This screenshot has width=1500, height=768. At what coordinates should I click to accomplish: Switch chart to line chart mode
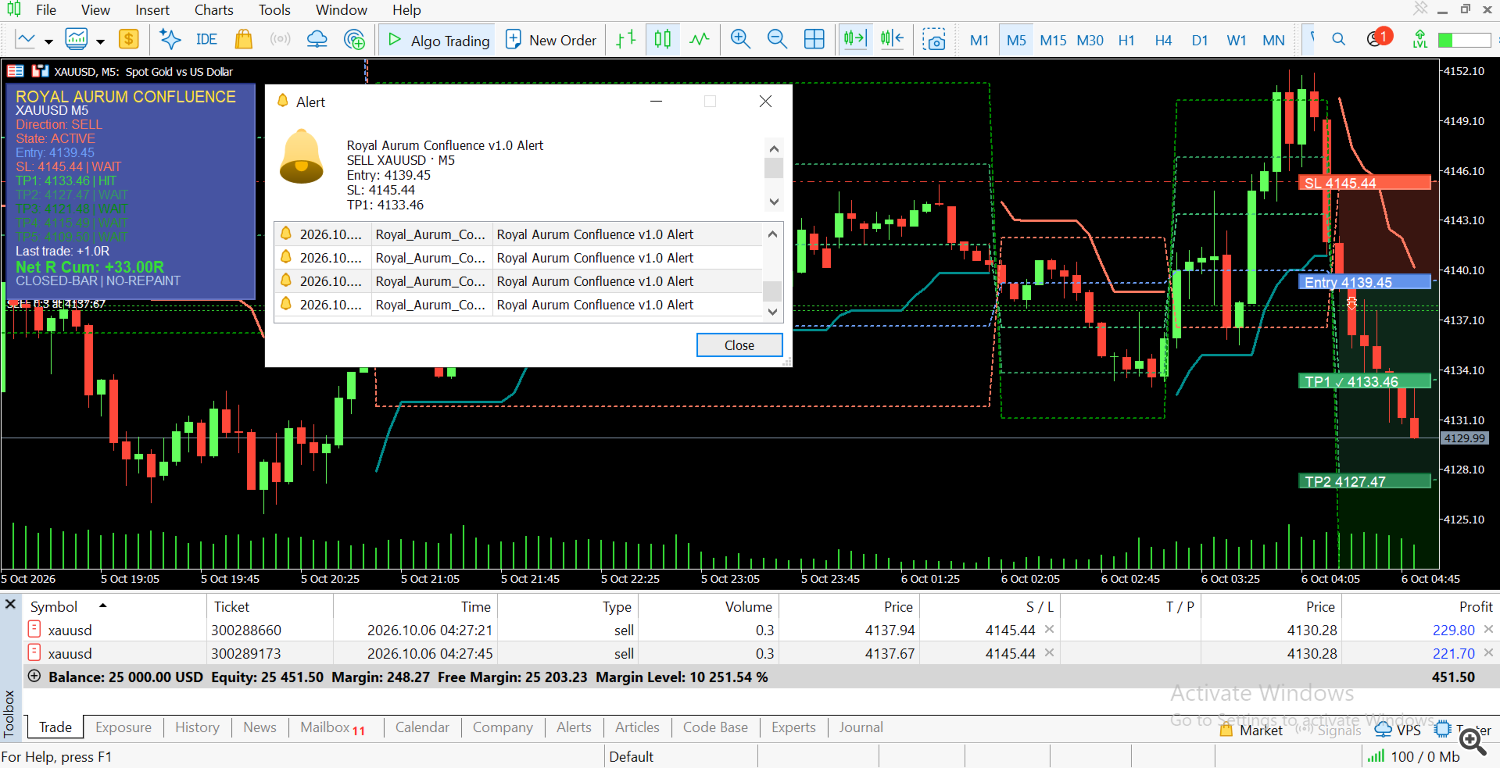click(x=699, y=40)
